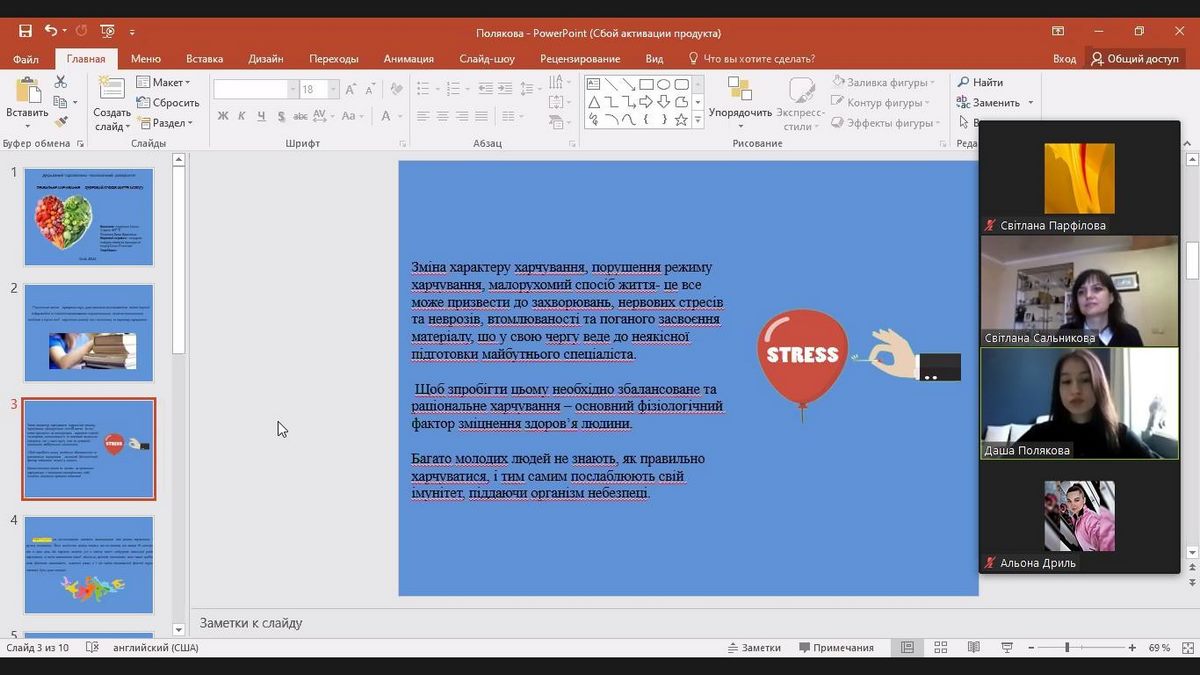Pick the star shape in shapes gallery

click(x=681, y=120)
